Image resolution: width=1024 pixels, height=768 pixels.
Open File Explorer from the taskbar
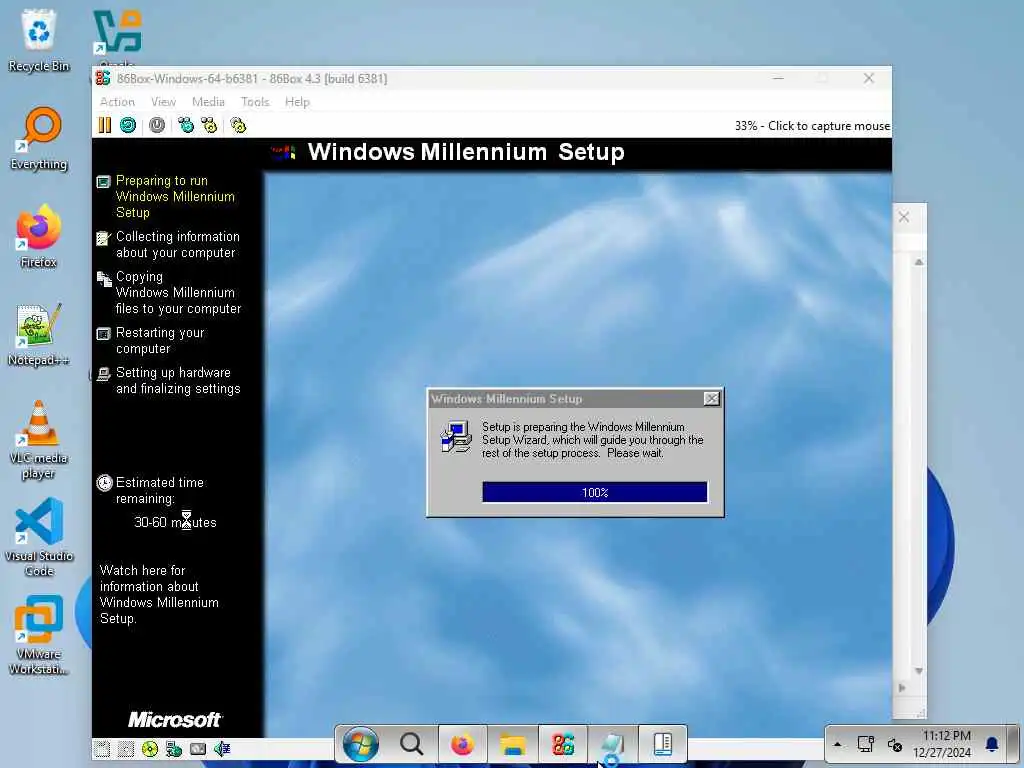(513, 744)
